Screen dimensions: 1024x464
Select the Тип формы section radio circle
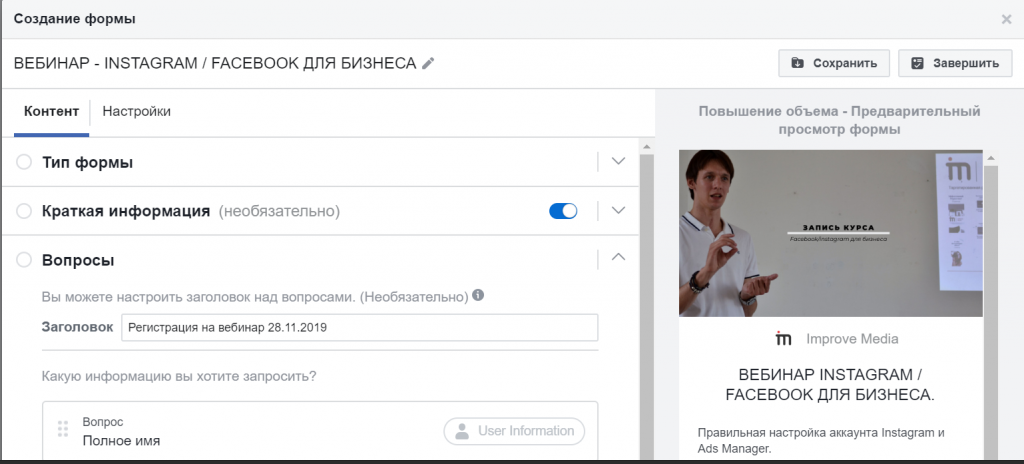click(25, 162)
